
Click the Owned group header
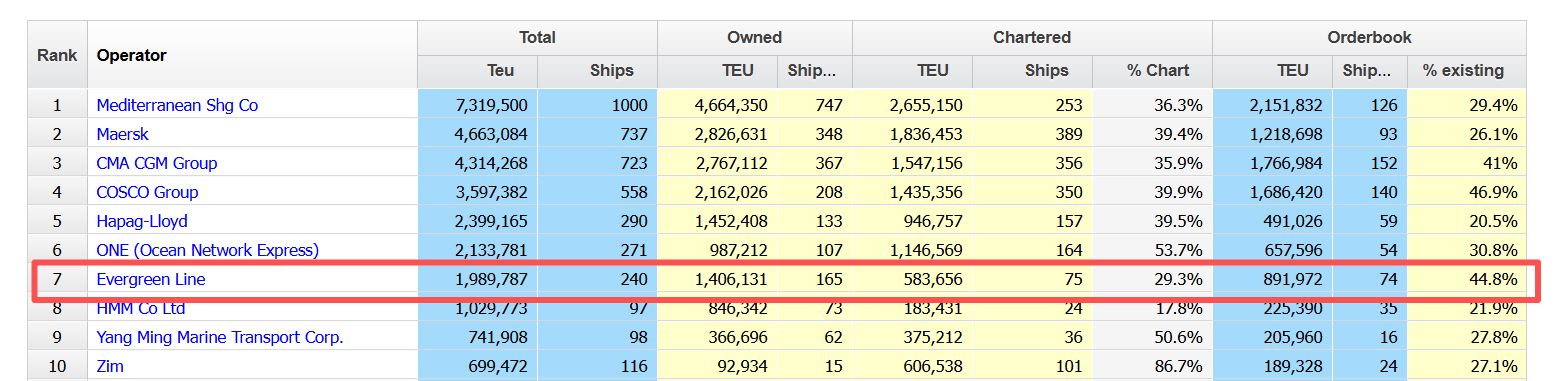pos(755,38)
